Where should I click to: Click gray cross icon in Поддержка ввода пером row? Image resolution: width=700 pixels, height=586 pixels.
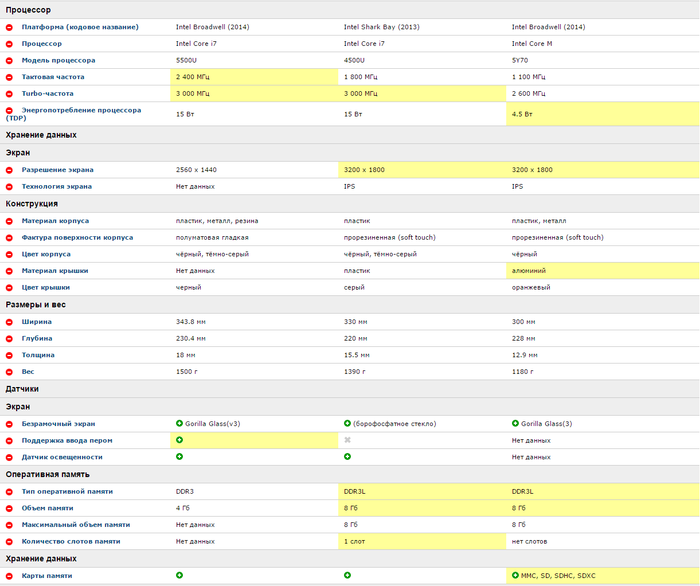[347, 440]
